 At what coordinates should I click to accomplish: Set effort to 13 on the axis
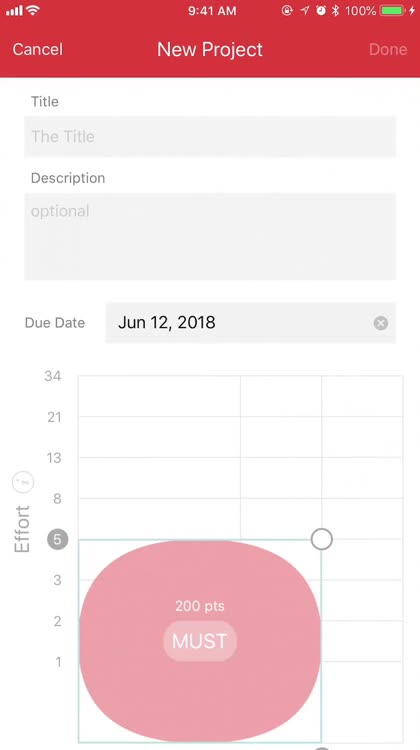(x=54, y=458)
